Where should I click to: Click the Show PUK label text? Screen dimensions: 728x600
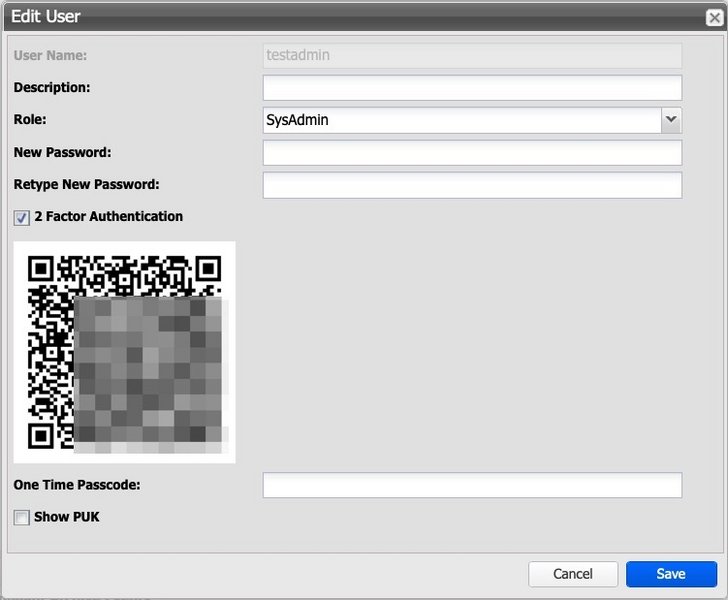[x=66, y=517]
